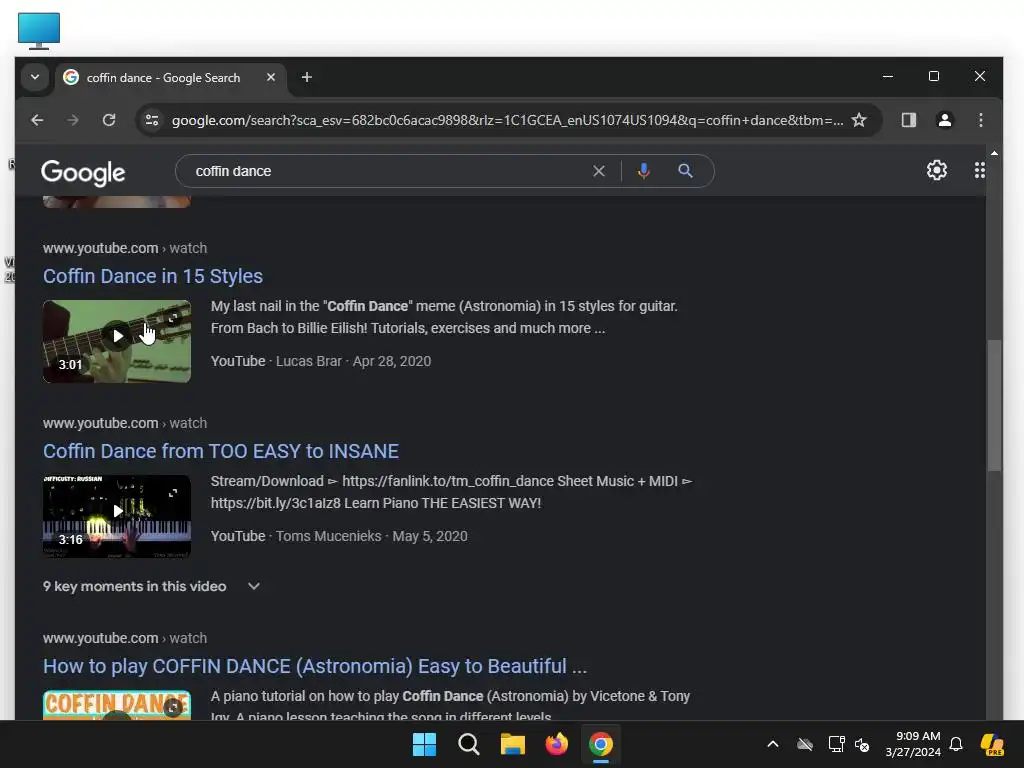Maximize the Chrome window
Viewport: 1024px width, 768px height.
[934, 76]
